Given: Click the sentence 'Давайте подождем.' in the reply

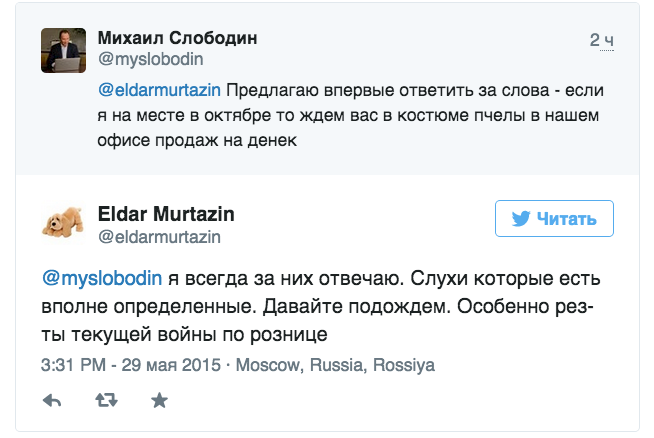Looking at the screenshot, I should pos(357,307).
